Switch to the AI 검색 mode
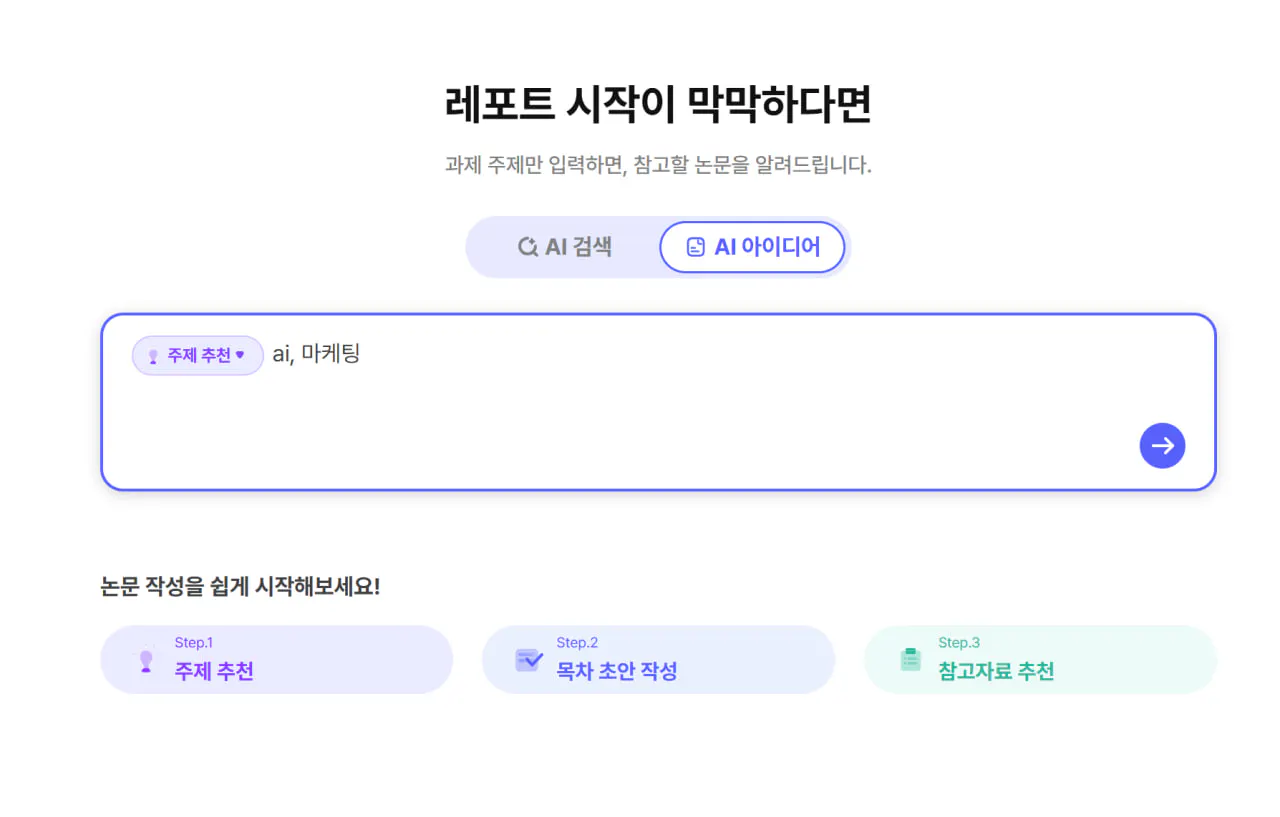 [x=565, y=247]
